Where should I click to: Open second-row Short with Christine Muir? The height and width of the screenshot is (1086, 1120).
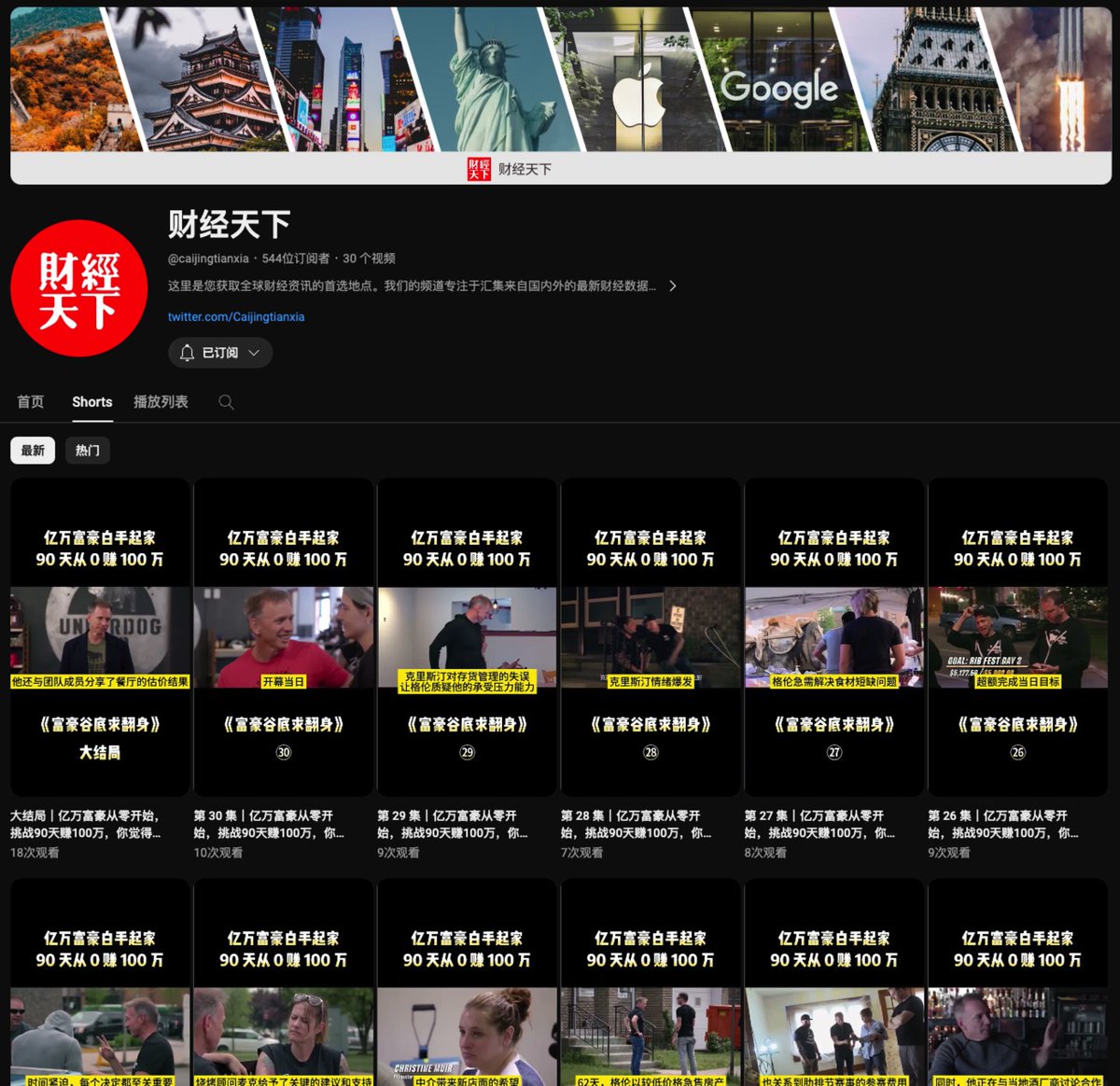467,982
